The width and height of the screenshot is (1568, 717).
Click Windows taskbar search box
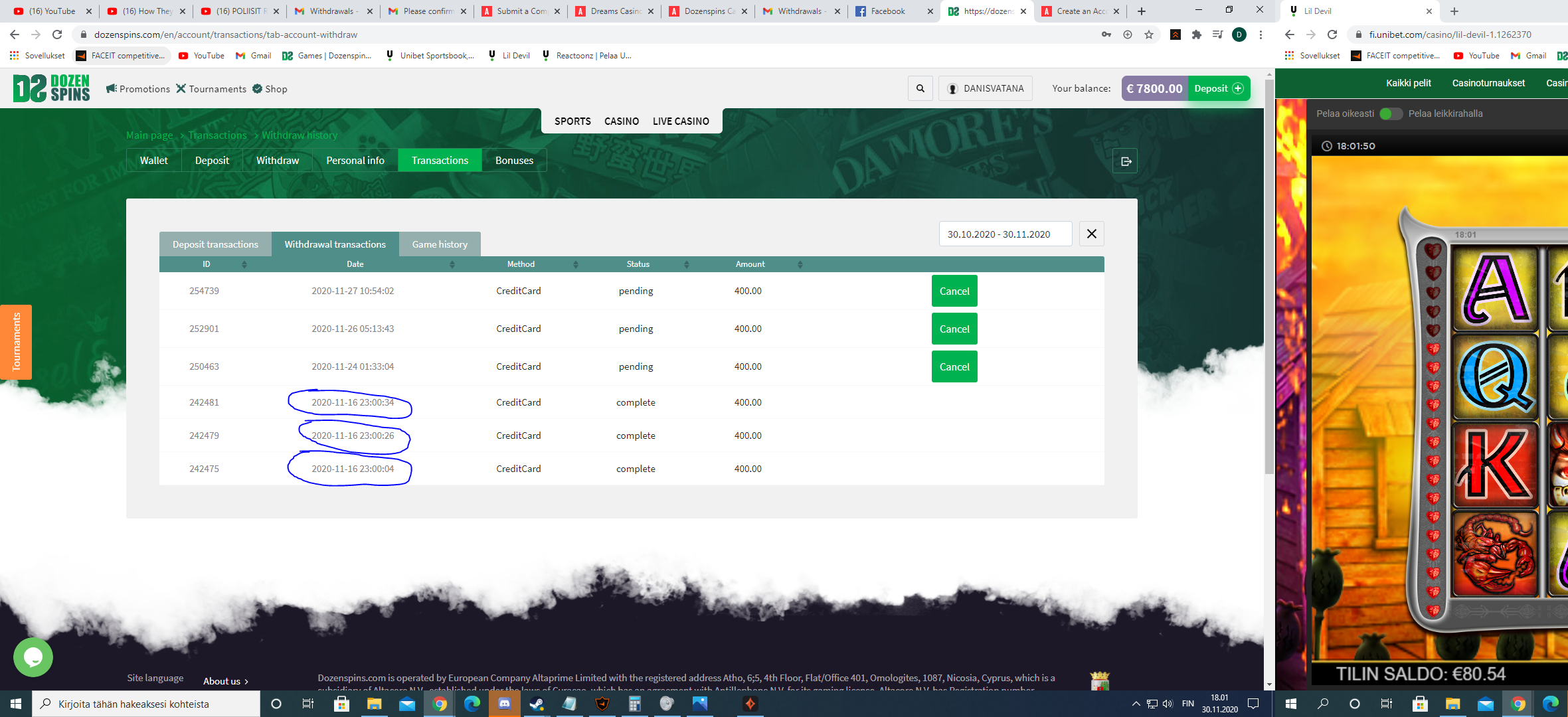[x=146, y=704]
